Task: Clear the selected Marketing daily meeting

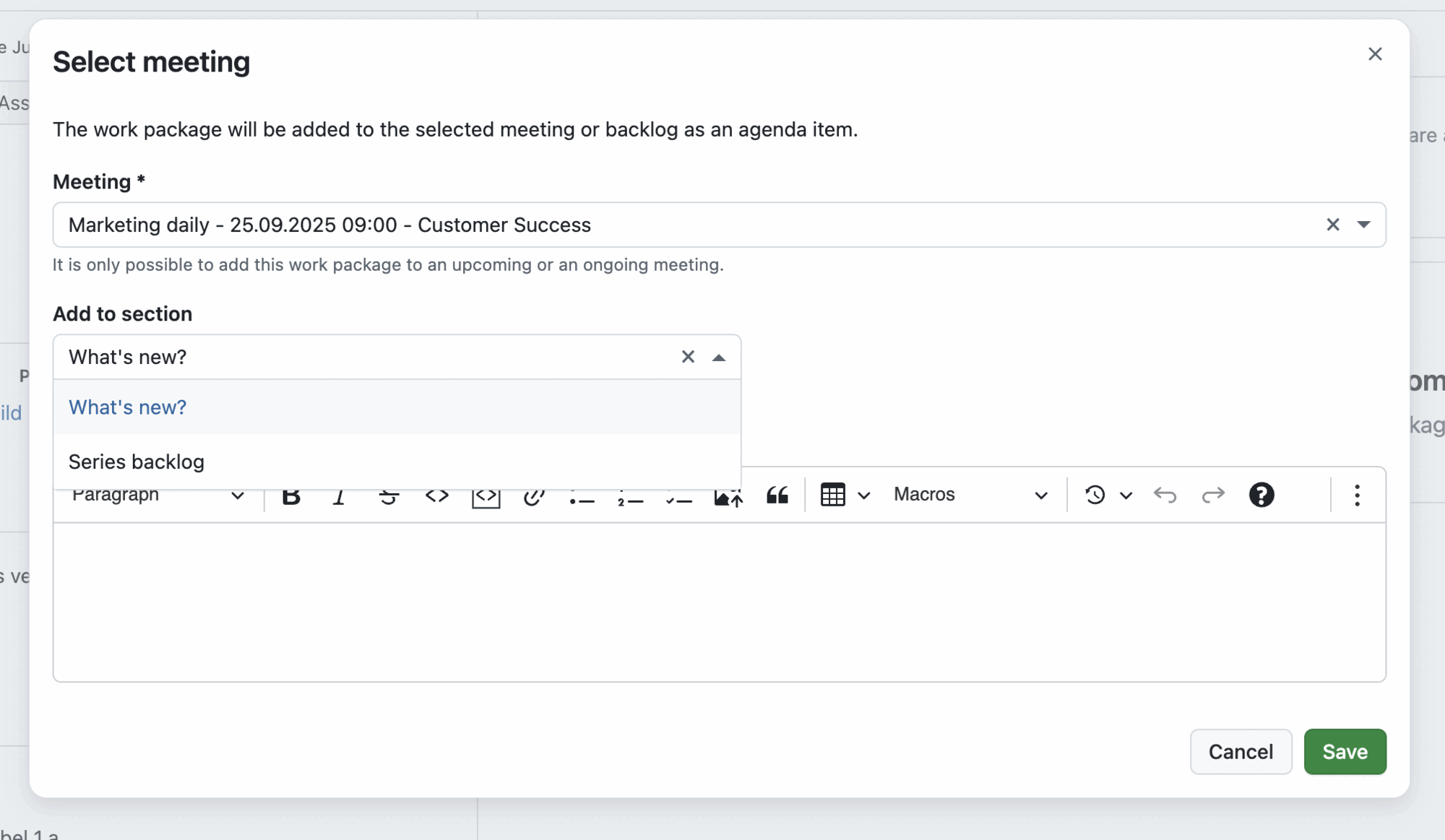Action: point(1333,225)
